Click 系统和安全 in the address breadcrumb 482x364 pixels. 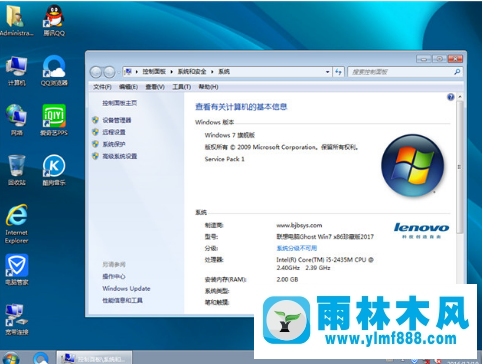[x=192, y=72]
